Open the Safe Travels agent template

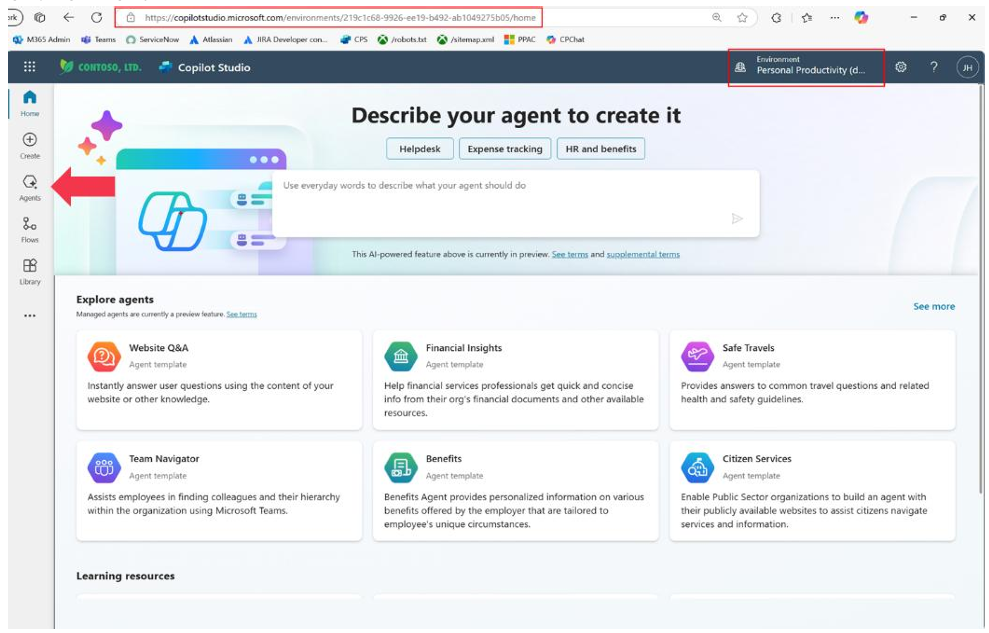812,380
